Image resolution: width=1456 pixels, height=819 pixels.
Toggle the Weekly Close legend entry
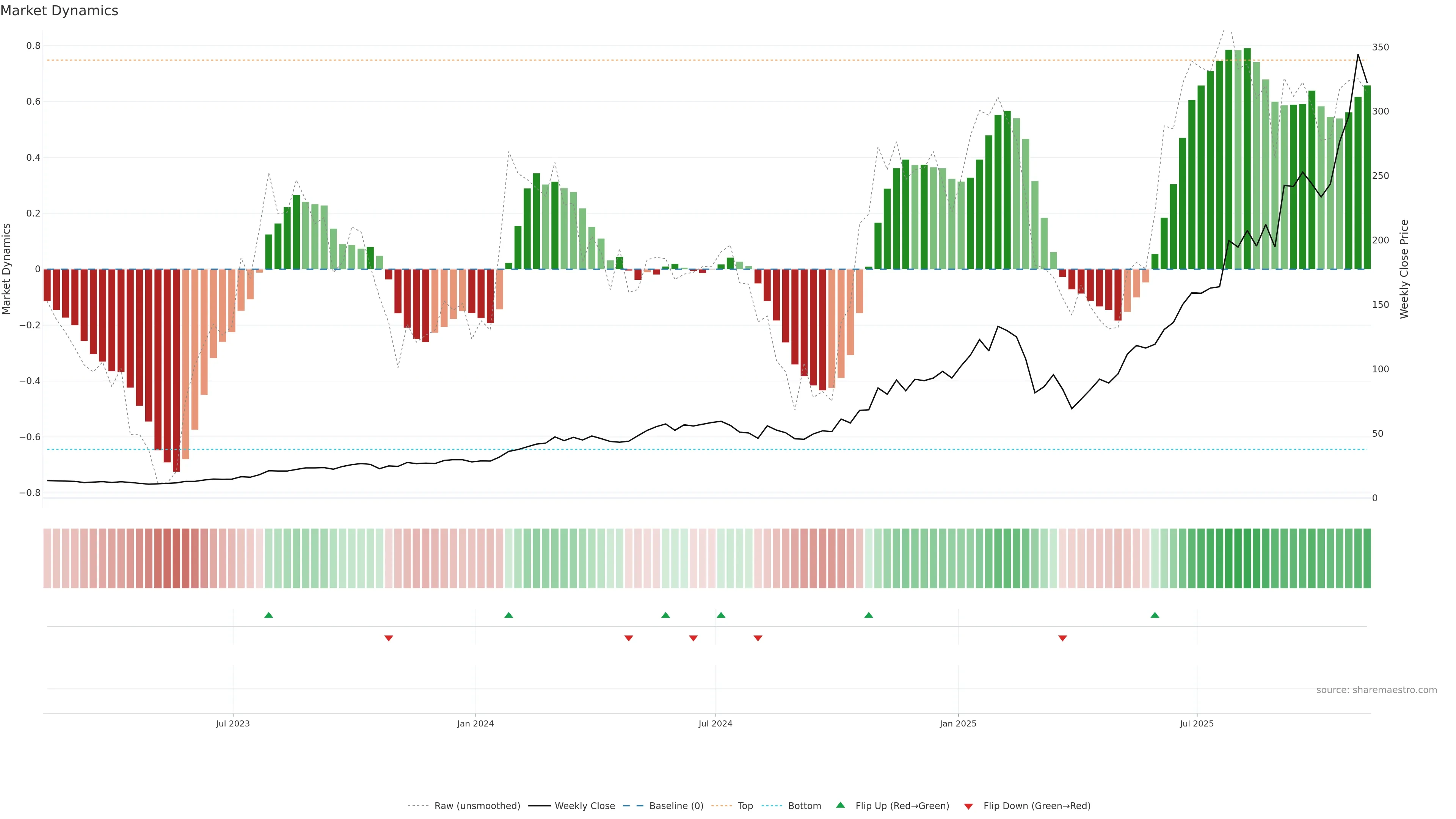point(584,805)
